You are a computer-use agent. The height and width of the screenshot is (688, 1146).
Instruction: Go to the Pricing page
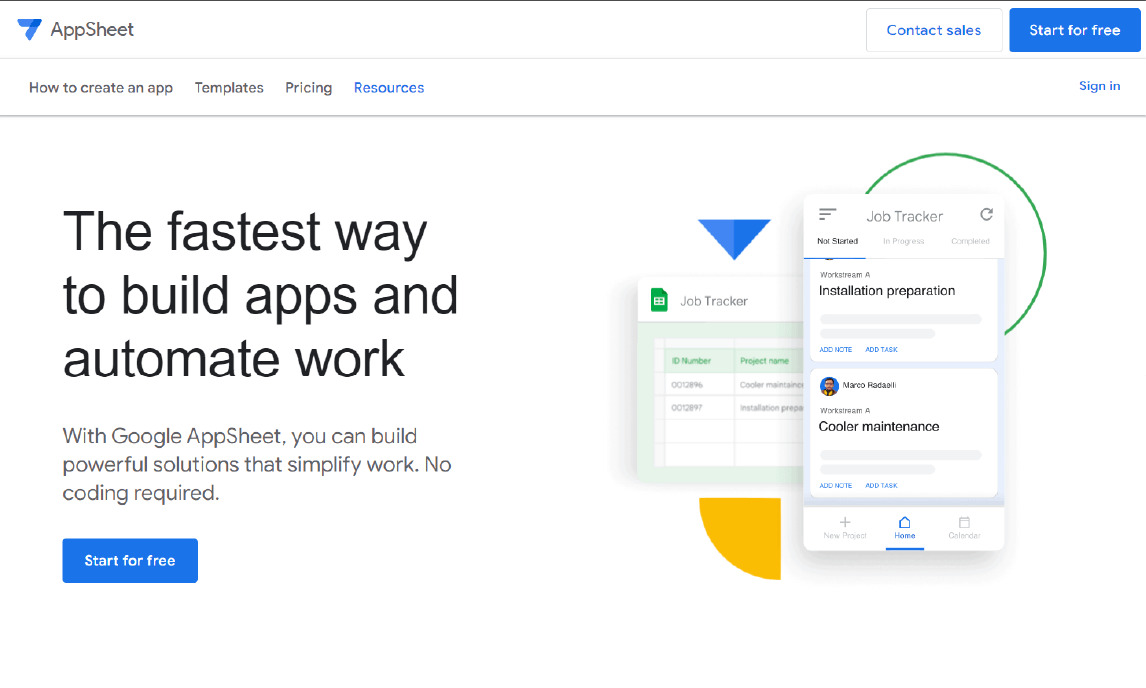pyautogui.click(x=308, y=88)
